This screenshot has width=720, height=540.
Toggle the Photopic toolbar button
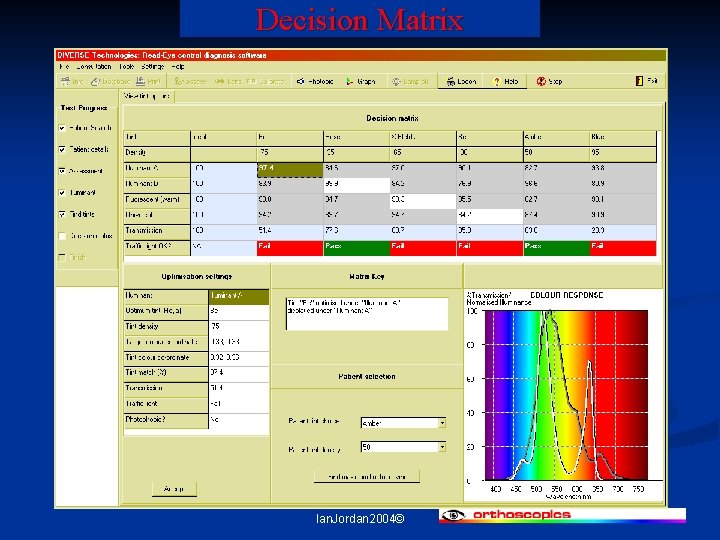pyautogui.click(x=315, y=81)
